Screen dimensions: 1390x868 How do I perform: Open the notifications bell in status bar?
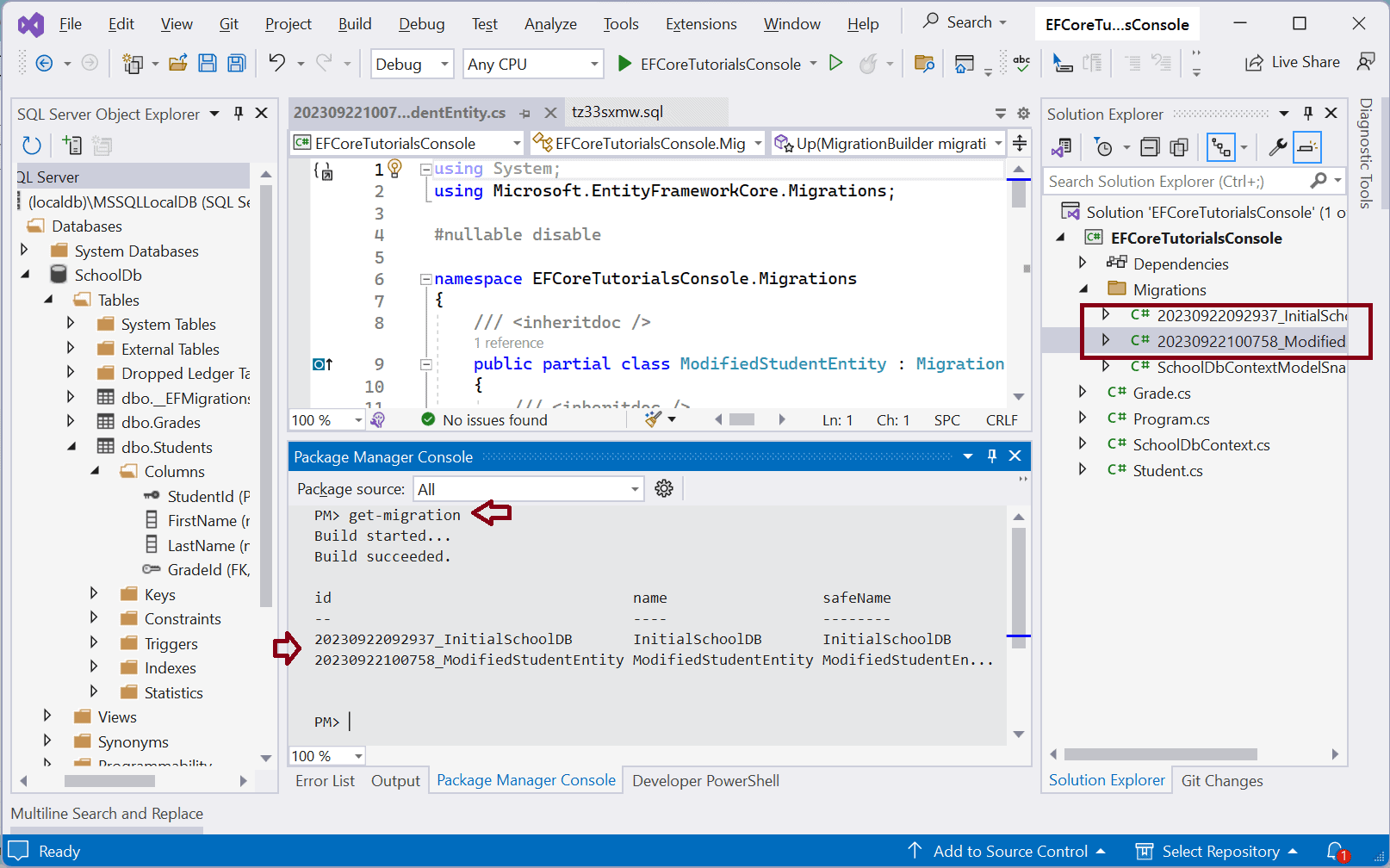(x=1336, y=851)
